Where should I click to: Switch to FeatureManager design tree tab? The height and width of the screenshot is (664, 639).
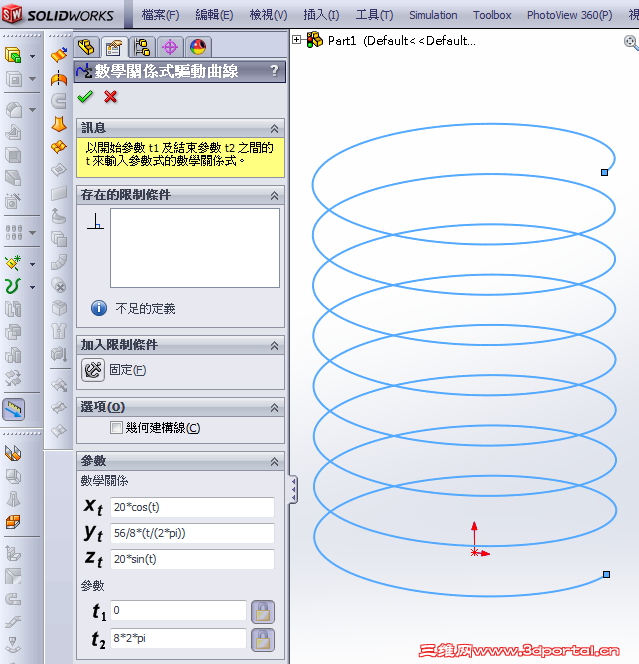[x=87, y=47]
